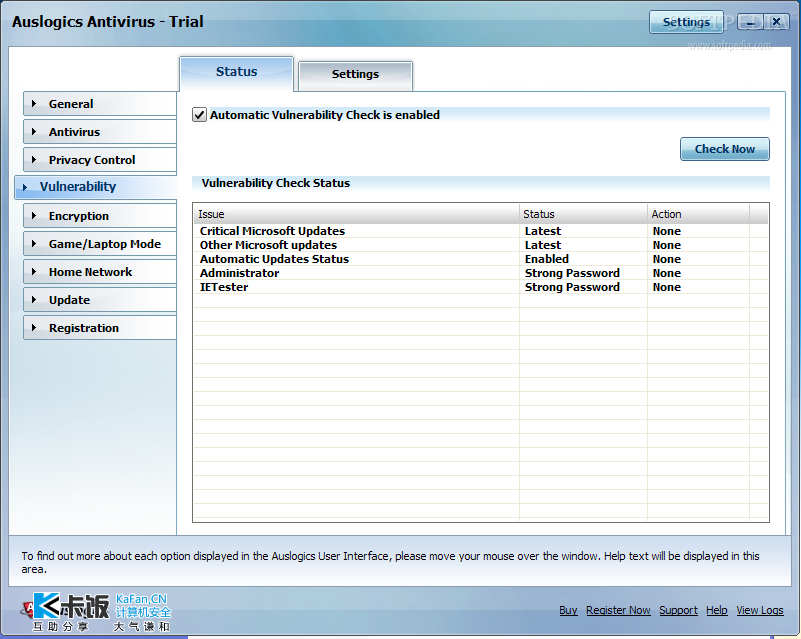801x639 pixels.
Task: Click the Game/Laptop Mode arrow icon
Action: pos(34,244)
